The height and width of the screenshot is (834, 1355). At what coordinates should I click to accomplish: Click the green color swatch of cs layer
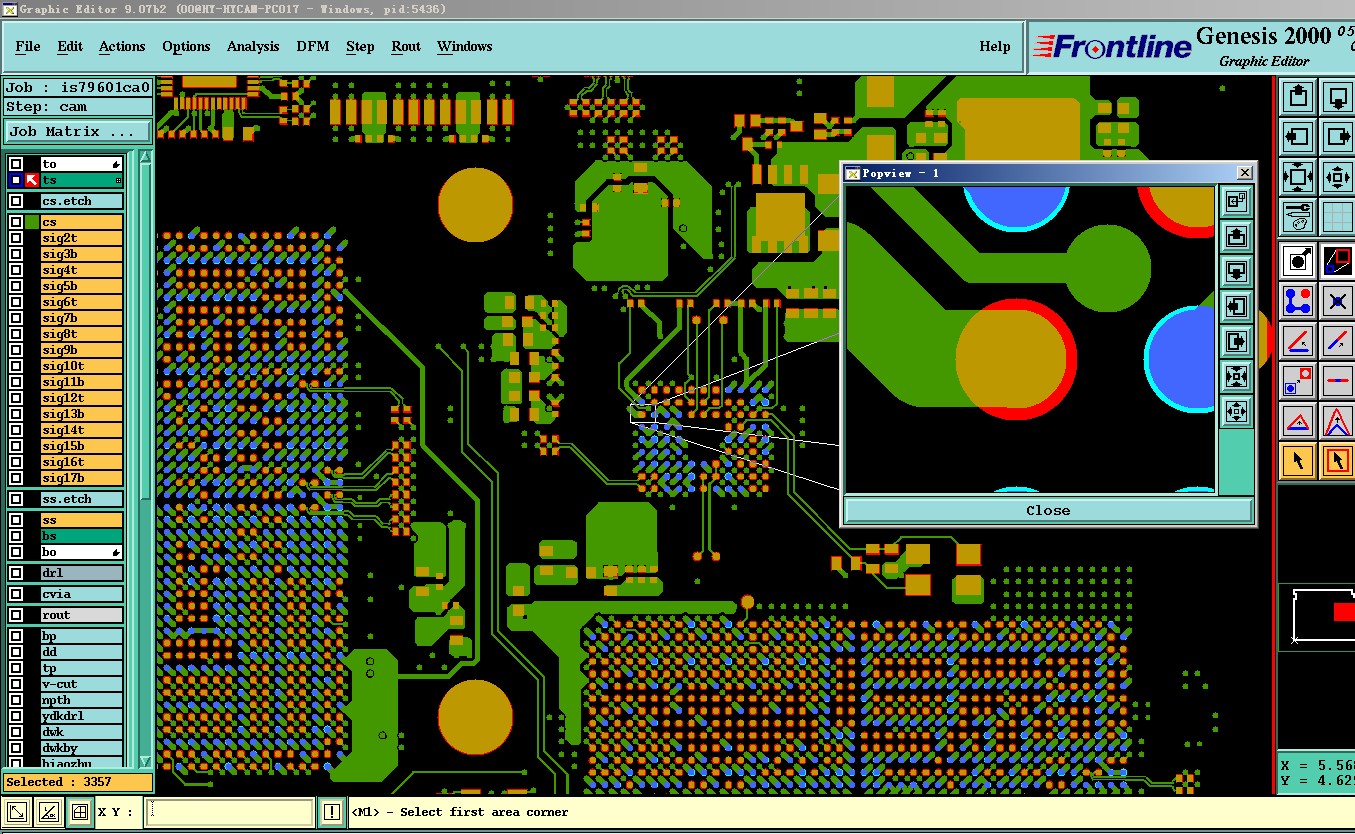click(x=32, y=222)
